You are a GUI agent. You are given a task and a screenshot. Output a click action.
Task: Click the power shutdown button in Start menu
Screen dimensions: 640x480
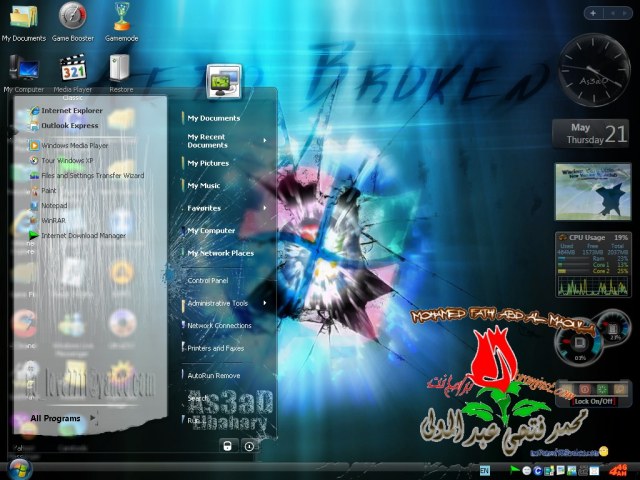pos(249,447)
